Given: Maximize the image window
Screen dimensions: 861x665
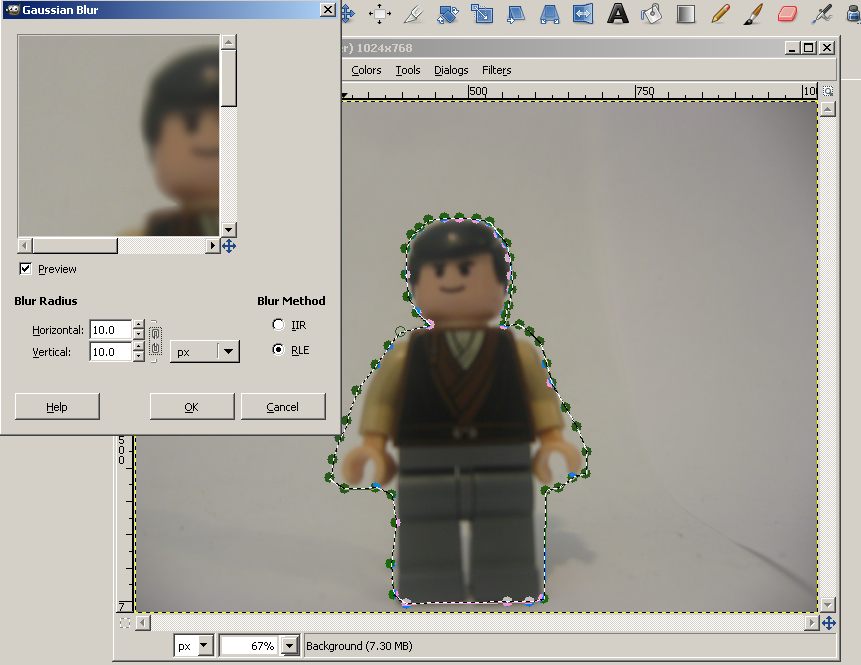Looking at the screenshot, I should point(809,48).
